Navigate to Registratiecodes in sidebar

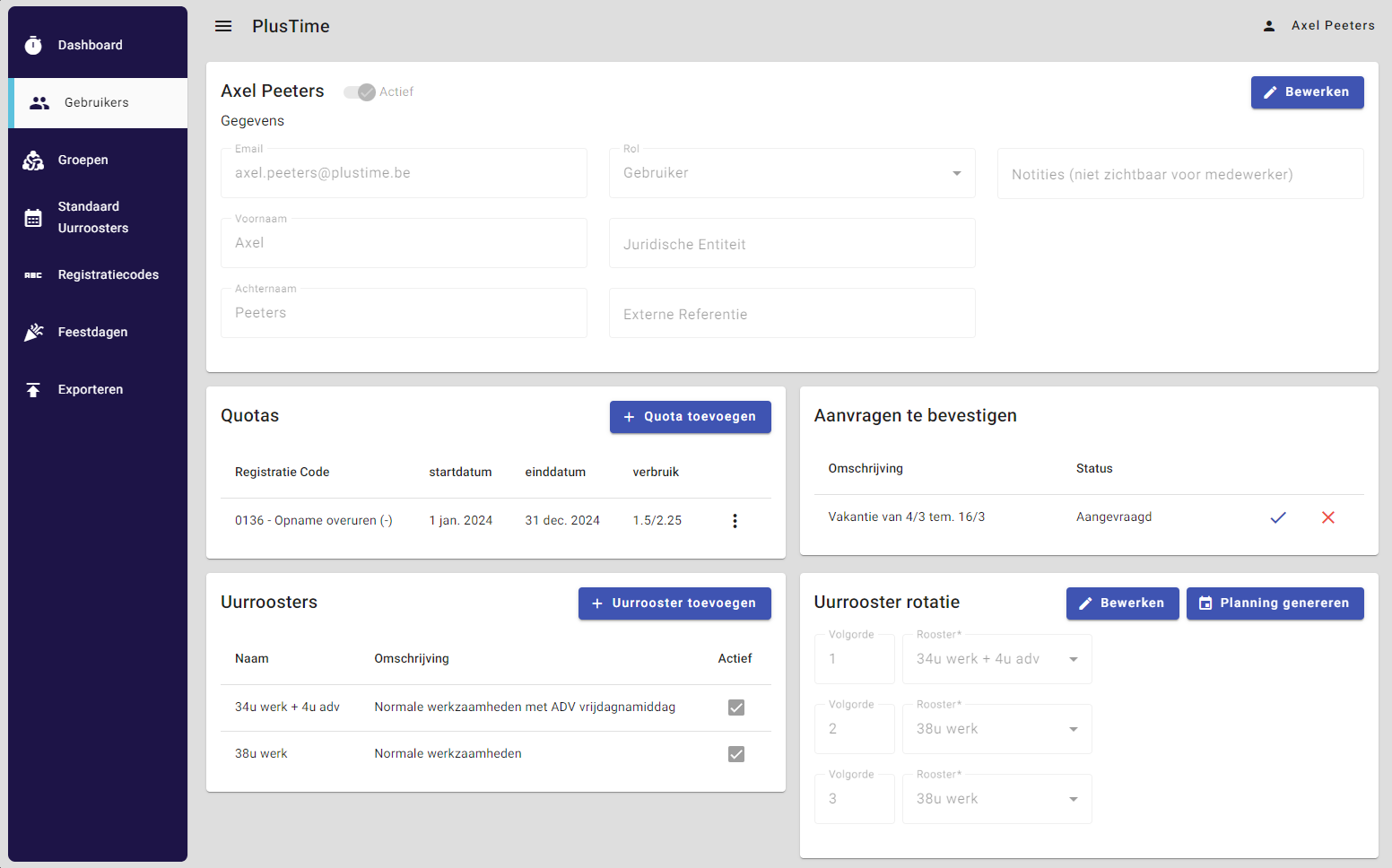coord(108,275)
